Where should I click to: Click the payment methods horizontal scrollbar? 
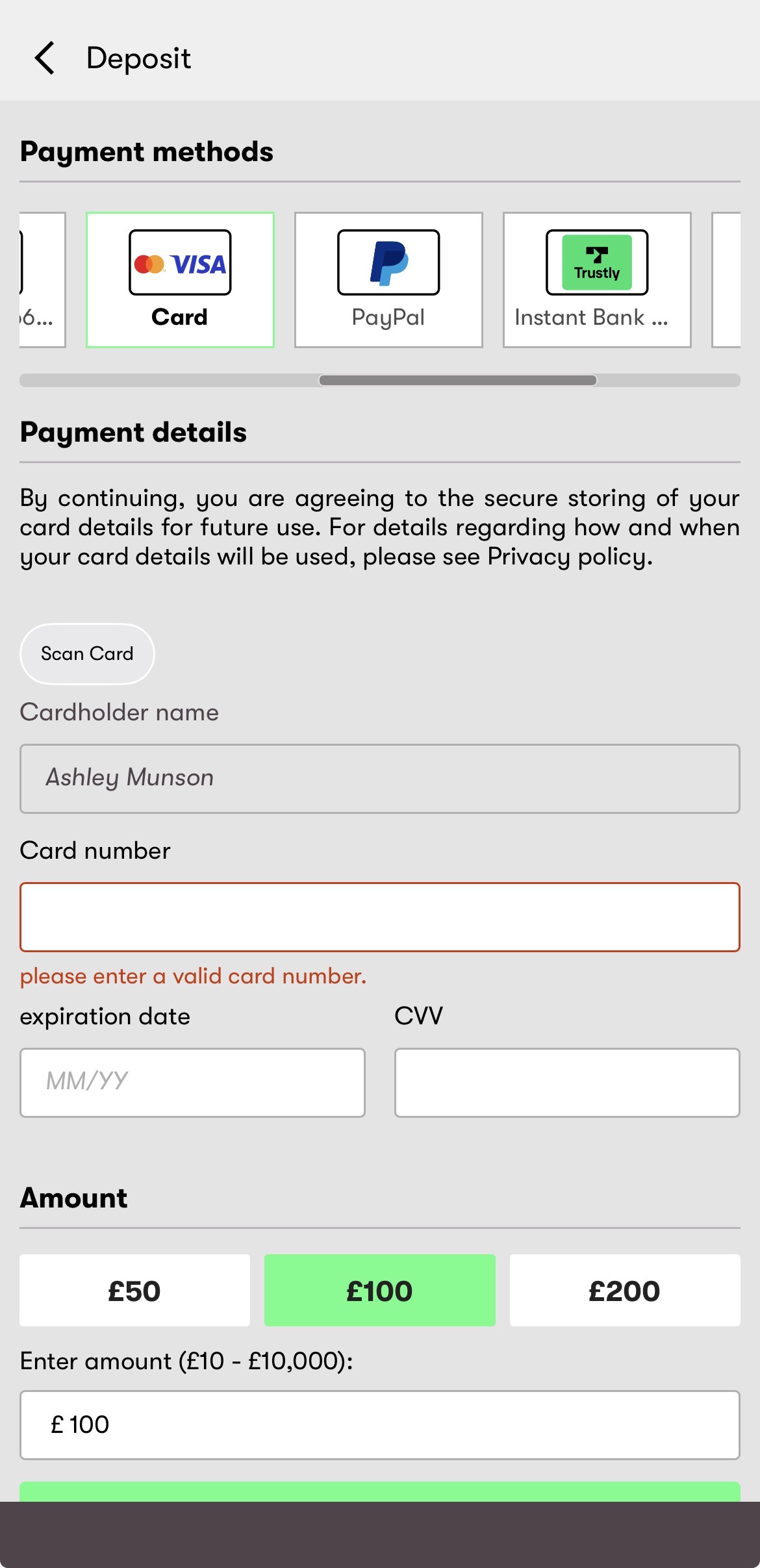point(457,380)
